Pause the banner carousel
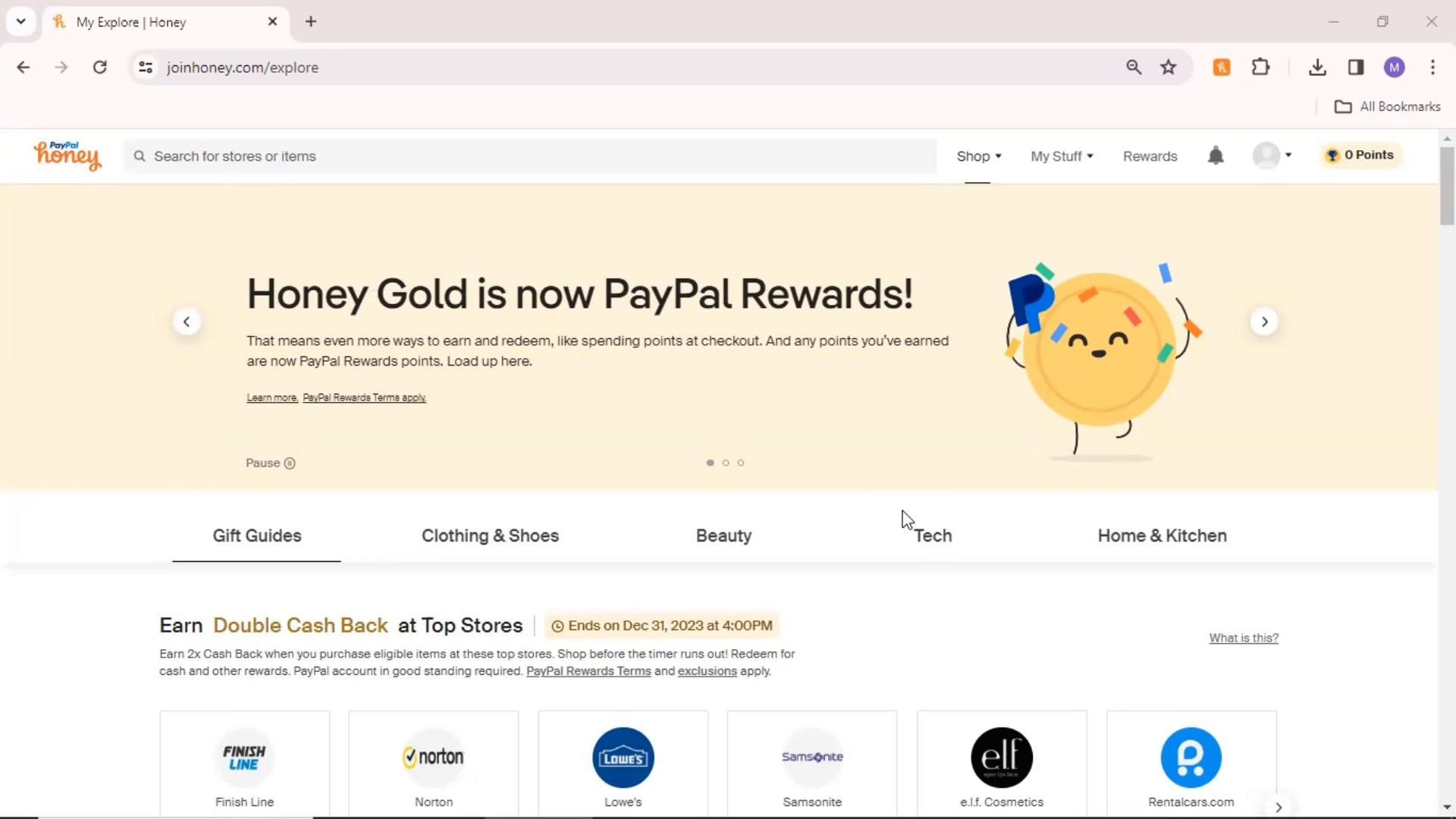This screenshot has height=819, width=1456. coord(271,463)
